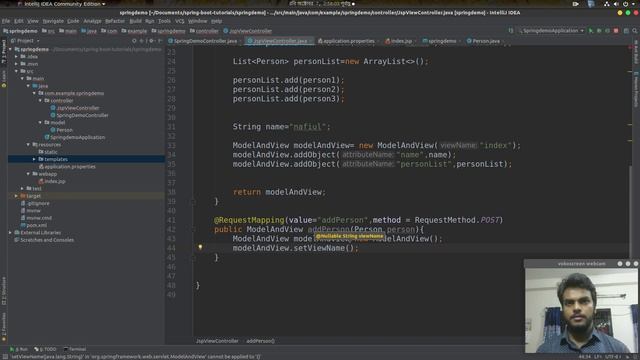This screenshot has width=640, height=360.
Task: Open Project panel settings gear icon
Action: coord(151,41)
